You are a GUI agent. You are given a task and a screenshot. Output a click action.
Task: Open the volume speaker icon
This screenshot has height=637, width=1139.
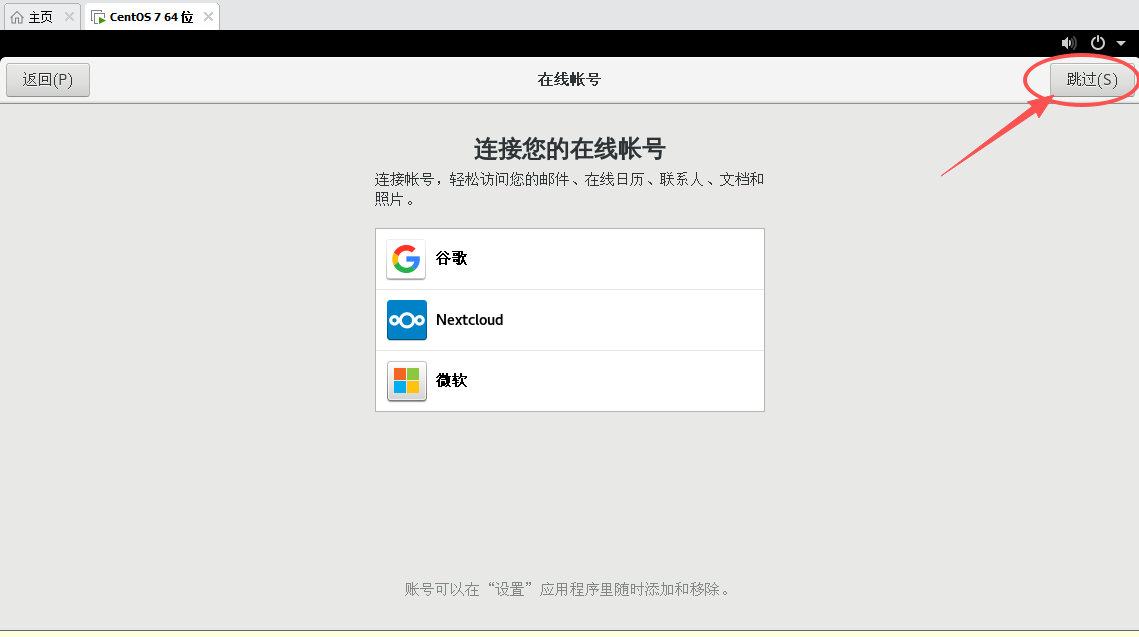1069,43
